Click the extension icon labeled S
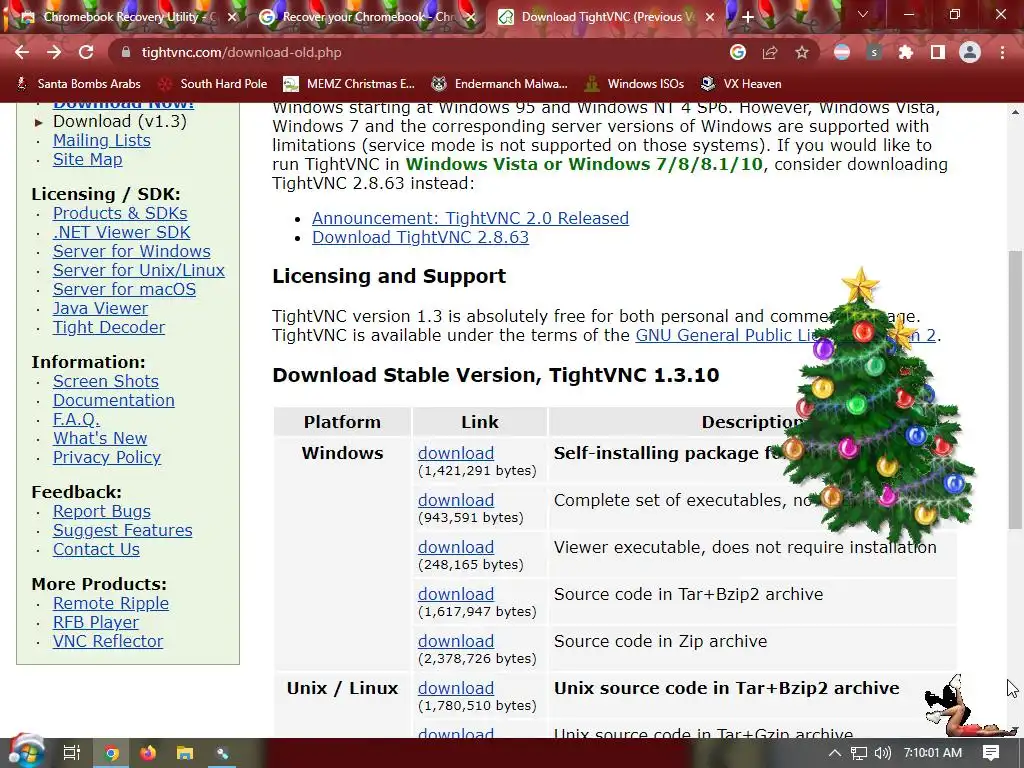Screen dimensions: 1024x768 [x=874, y=52]
